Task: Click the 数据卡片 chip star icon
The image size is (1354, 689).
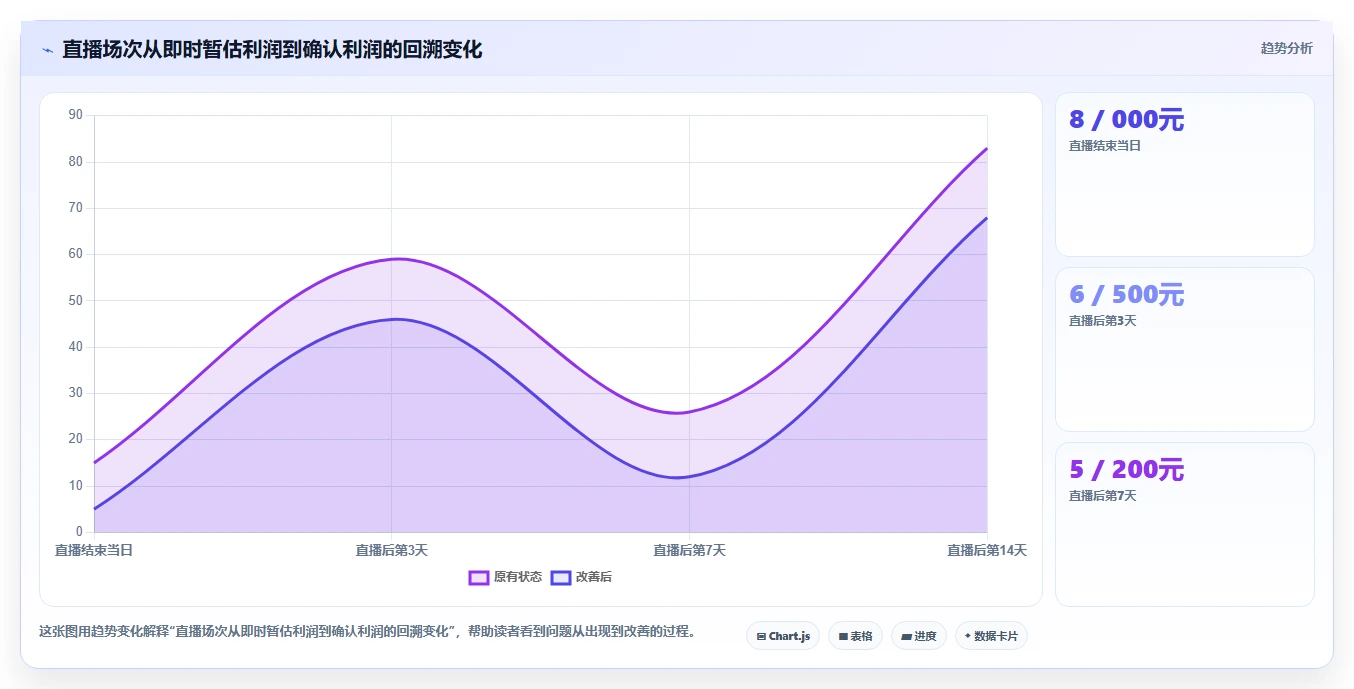Action: click(968, 636)
